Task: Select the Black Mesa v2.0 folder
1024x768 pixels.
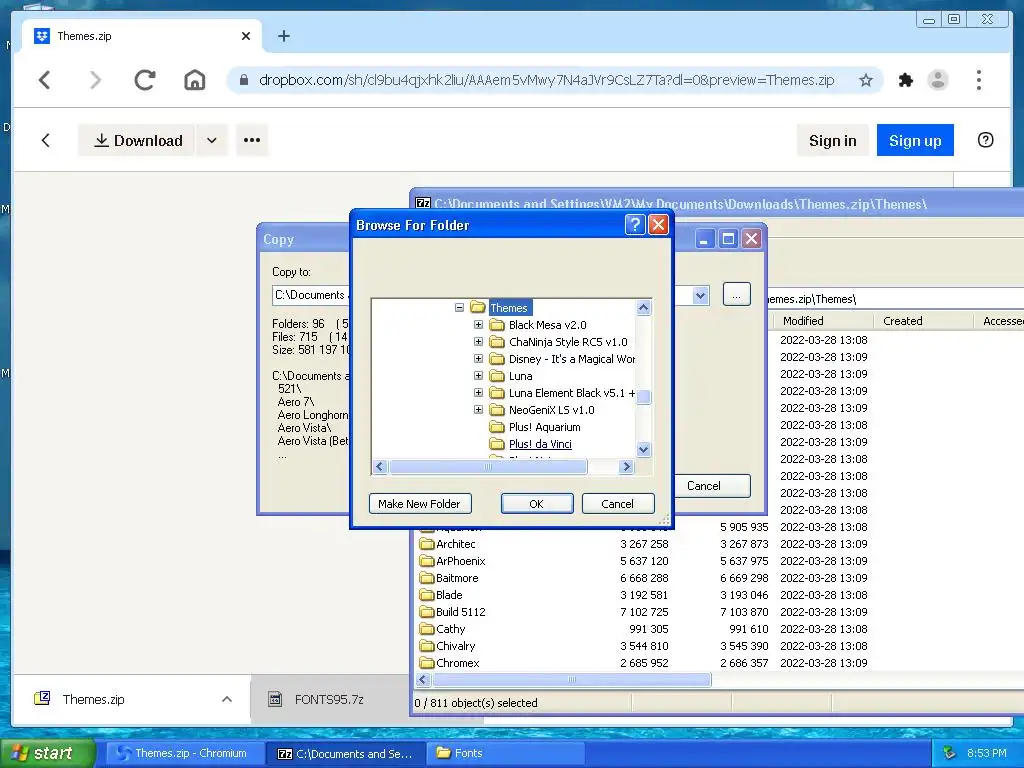Action: (x=547, y=325)
